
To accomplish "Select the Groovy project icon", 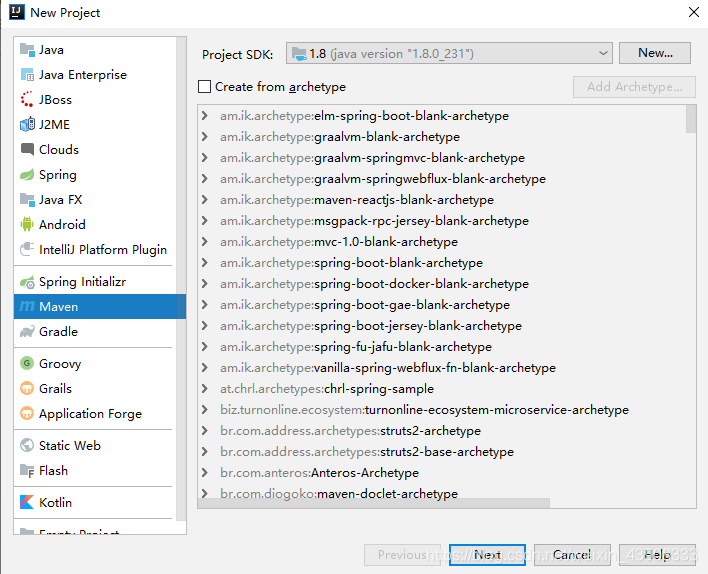I will click(x=28, y=364).
